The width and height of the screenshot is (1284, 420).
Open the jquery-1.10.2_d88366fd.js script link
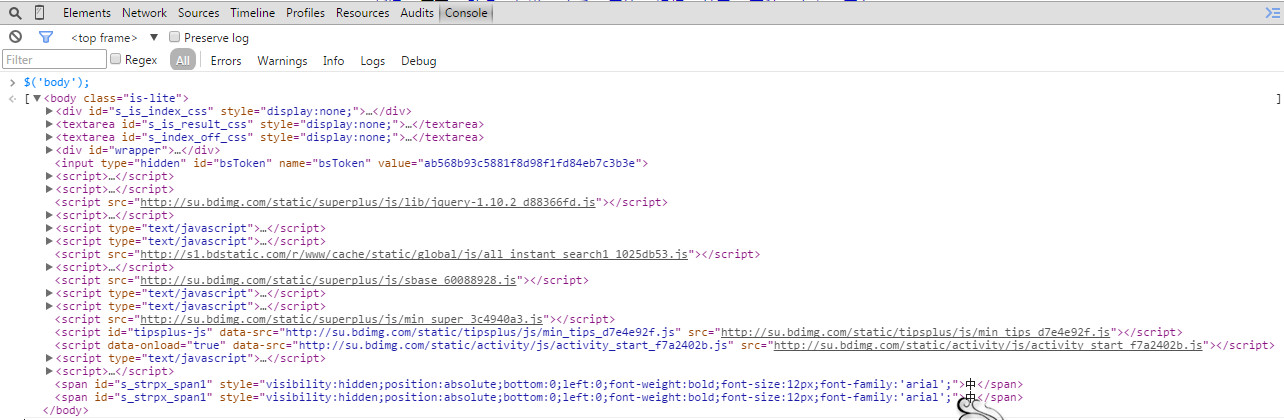click(368, 202)
